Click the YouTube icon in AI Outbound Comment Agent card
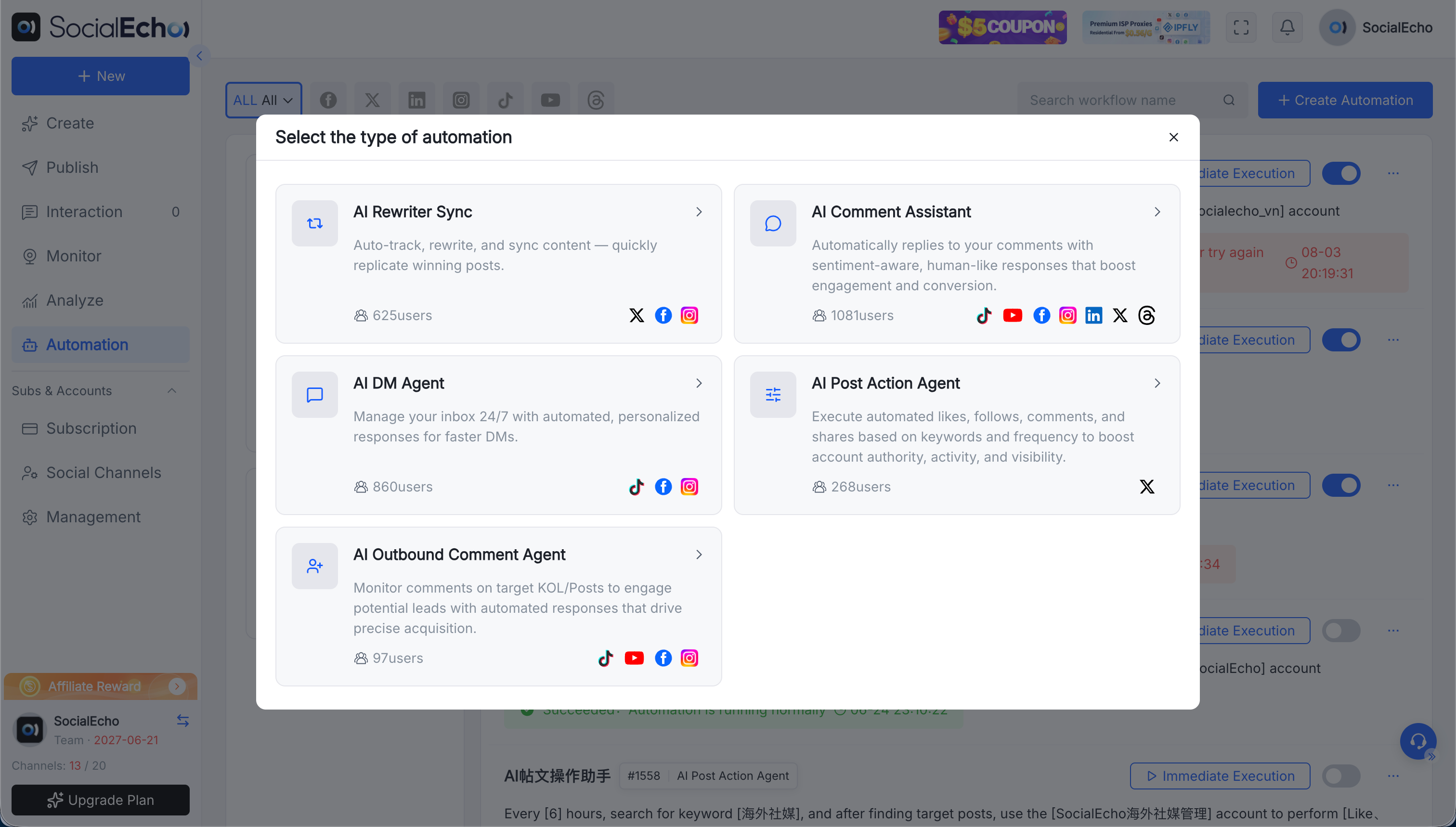The height and width of the screenshot is (827, 1456). click(x=634, y=658)
